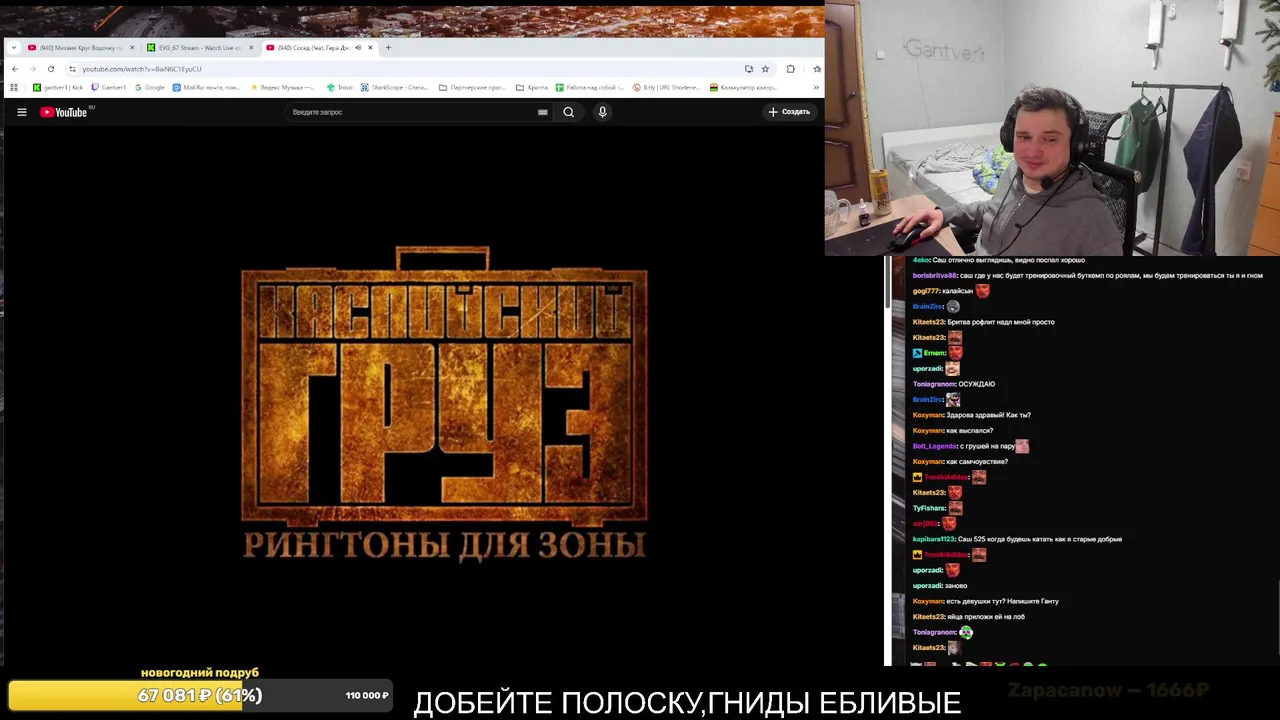Screen dimensions: 1280x720
Task: Expand the Партнерские программы bookmark folder
Action: [472, 88]
